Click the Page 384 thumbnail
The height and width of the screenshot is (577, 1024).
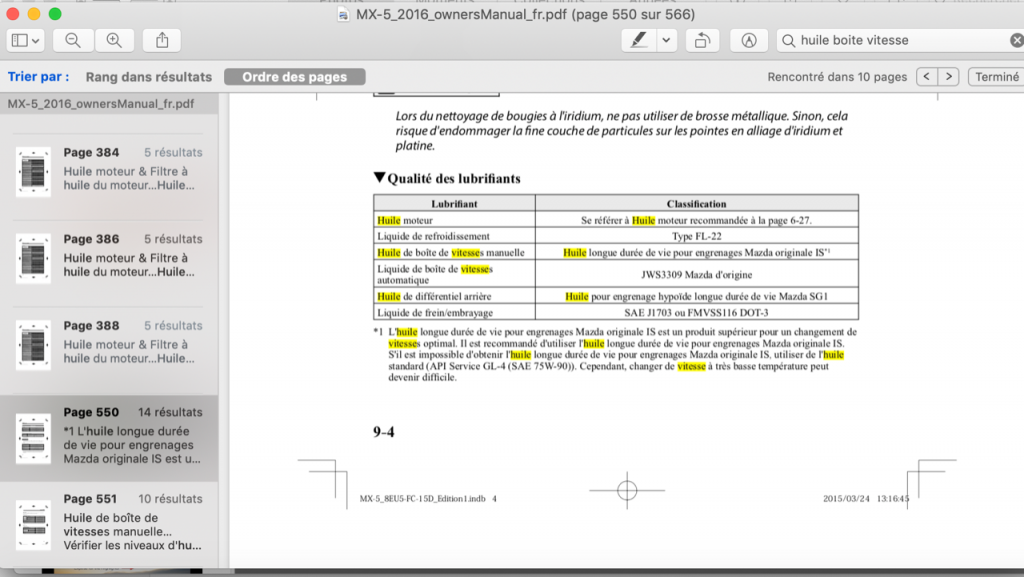(x=33, y=172)
